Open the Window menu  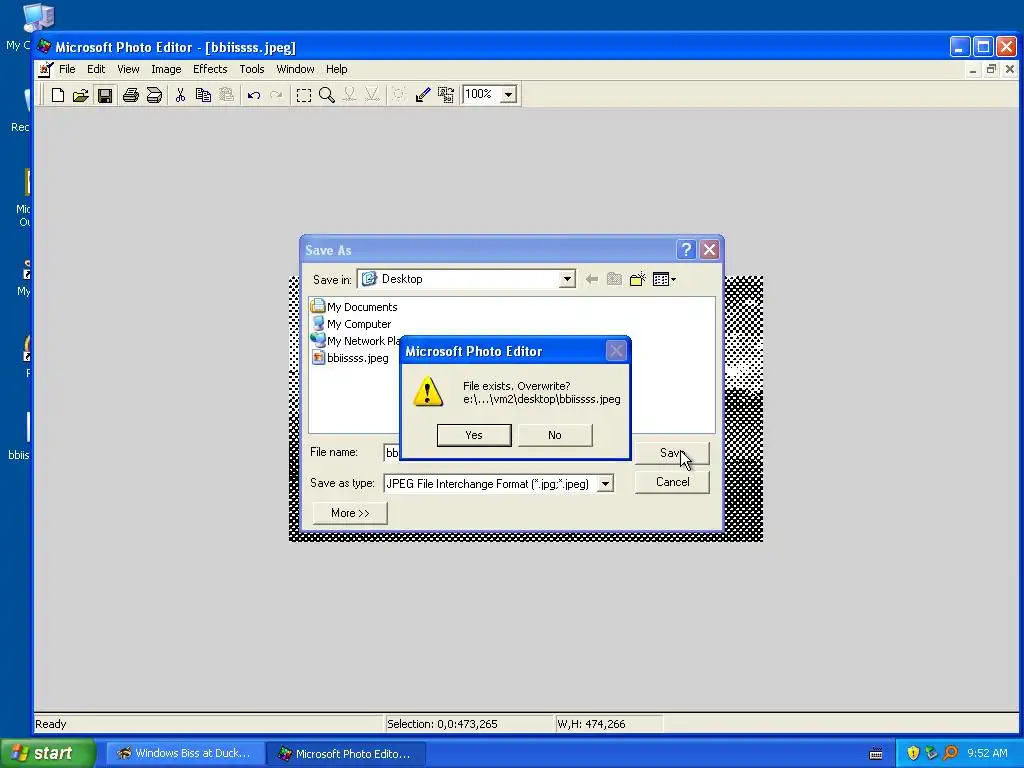pyautogui.click(x=295, y=69)
